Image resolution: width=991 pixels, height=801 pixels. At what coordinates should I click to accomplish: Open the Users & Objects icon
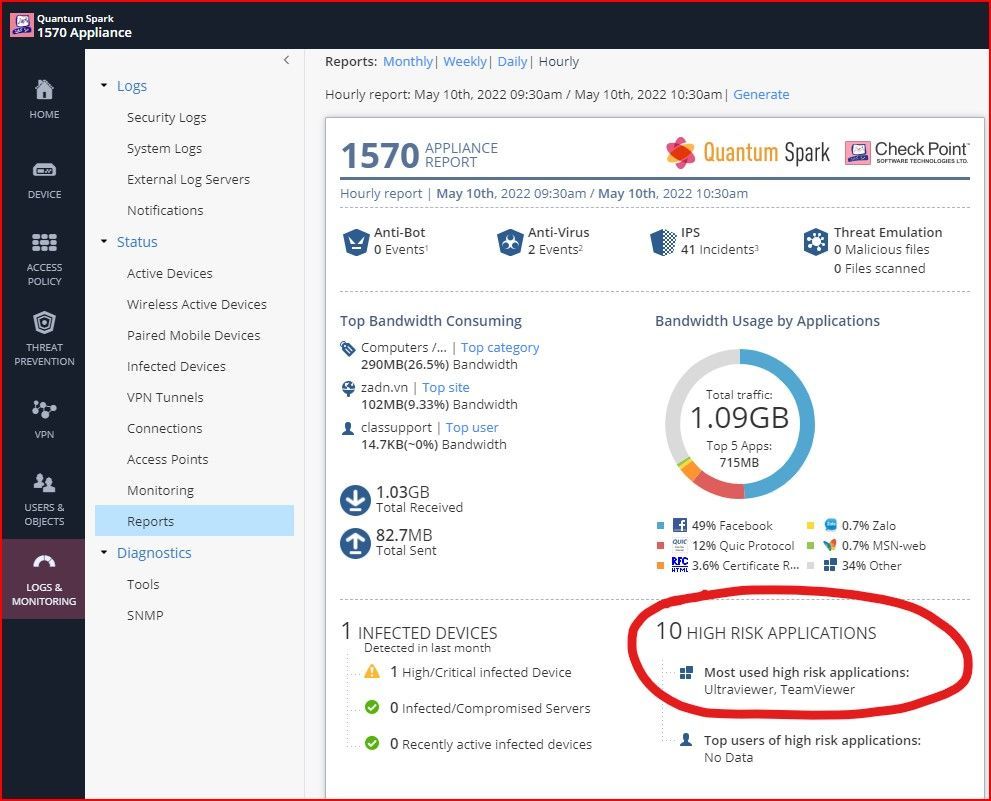pos(44,482)
